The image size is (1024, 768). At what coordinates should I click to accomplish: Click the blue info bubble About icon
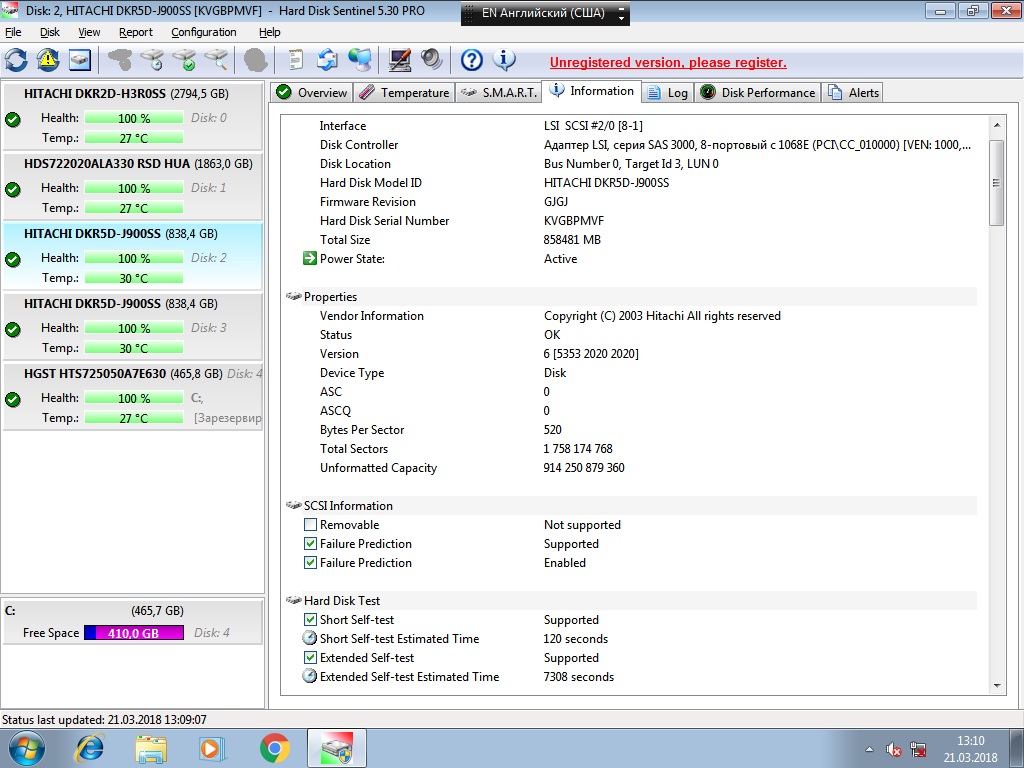coord(504,60)
